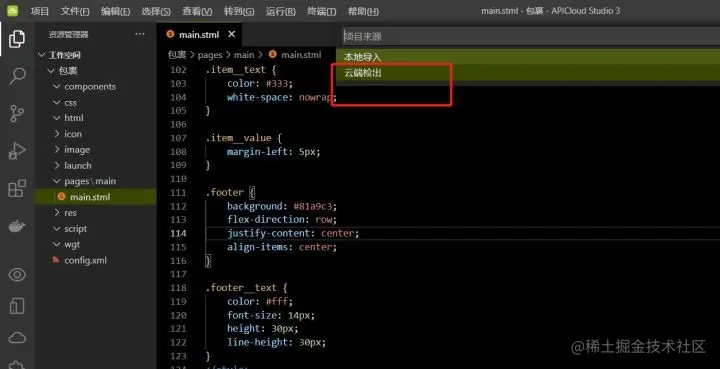
Task: Open the 选择(S) menu
Action: (x=156, y=11)
